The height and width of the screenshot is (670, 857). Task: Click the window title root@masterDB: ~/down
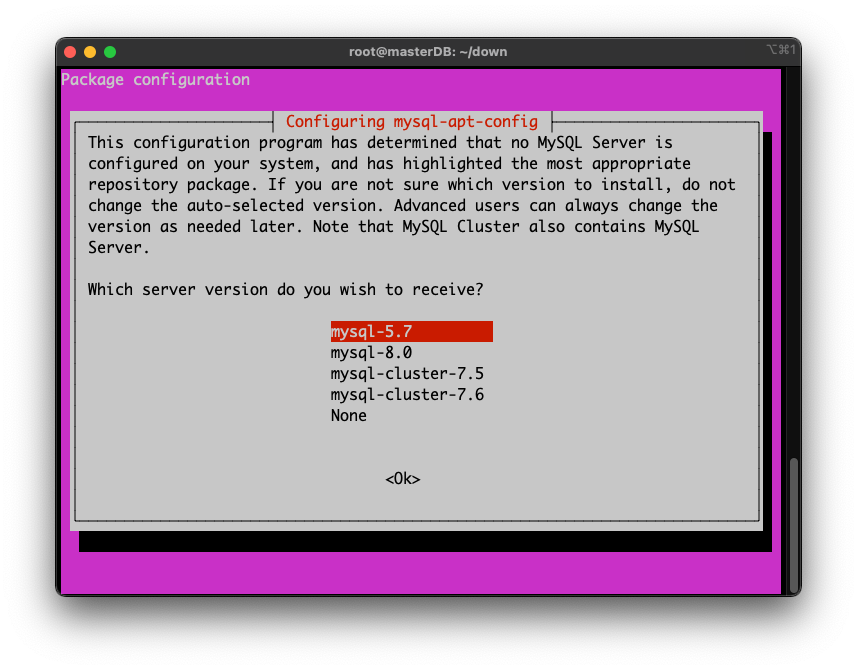coord(428,52)
